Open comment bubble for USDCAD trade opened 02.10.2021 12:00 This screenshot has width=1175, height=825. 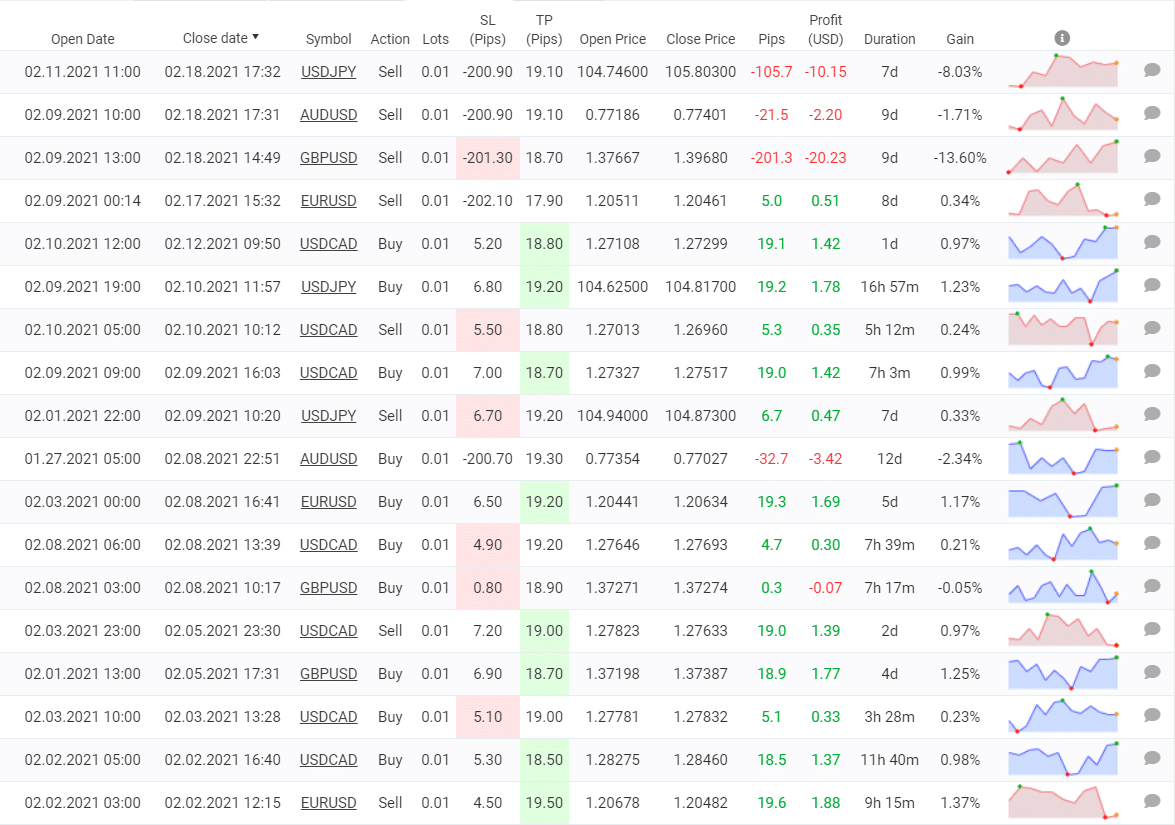(x=1152, y=242)
